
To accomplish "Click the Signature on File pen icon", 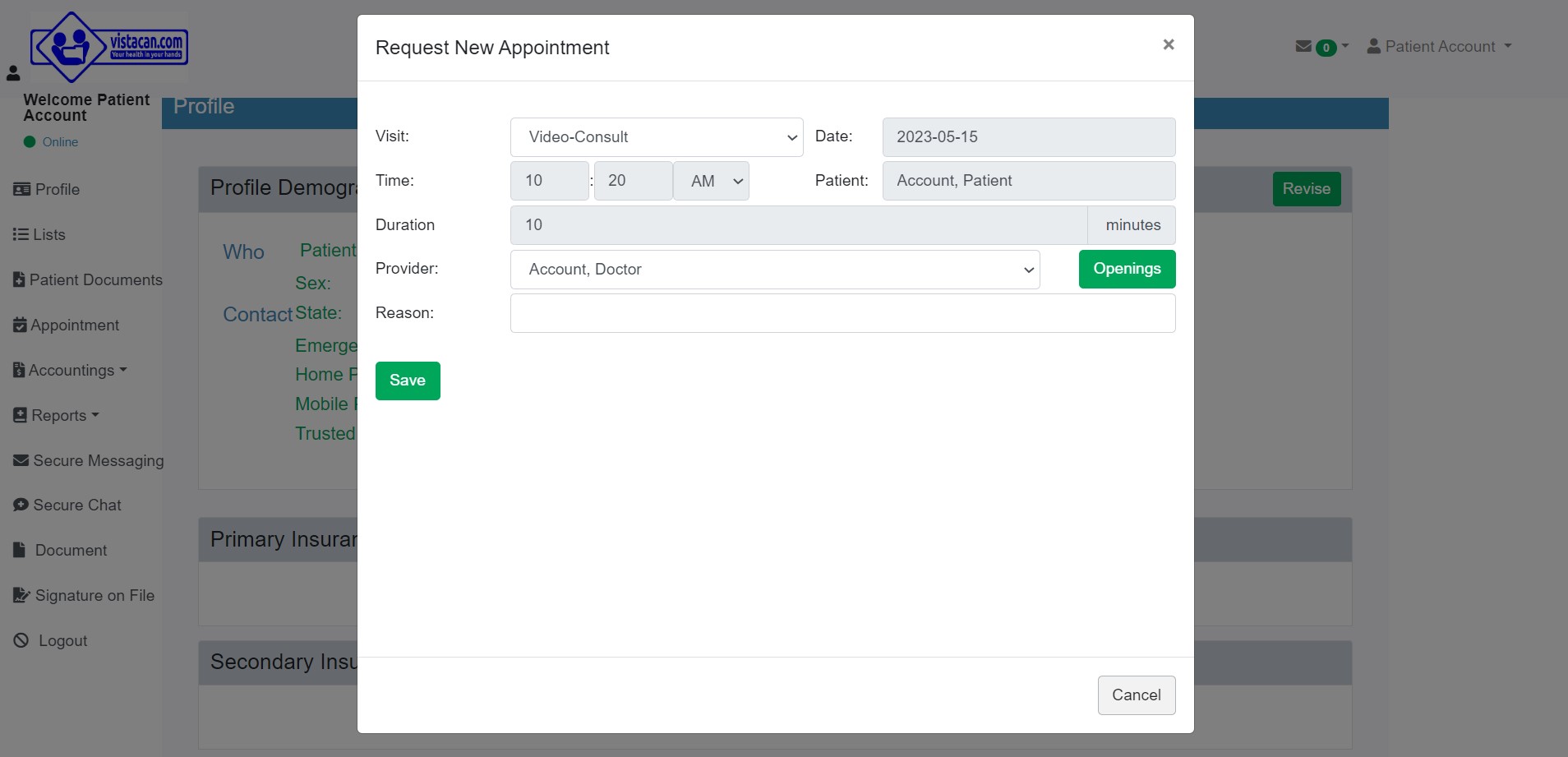I will (22, 595).
